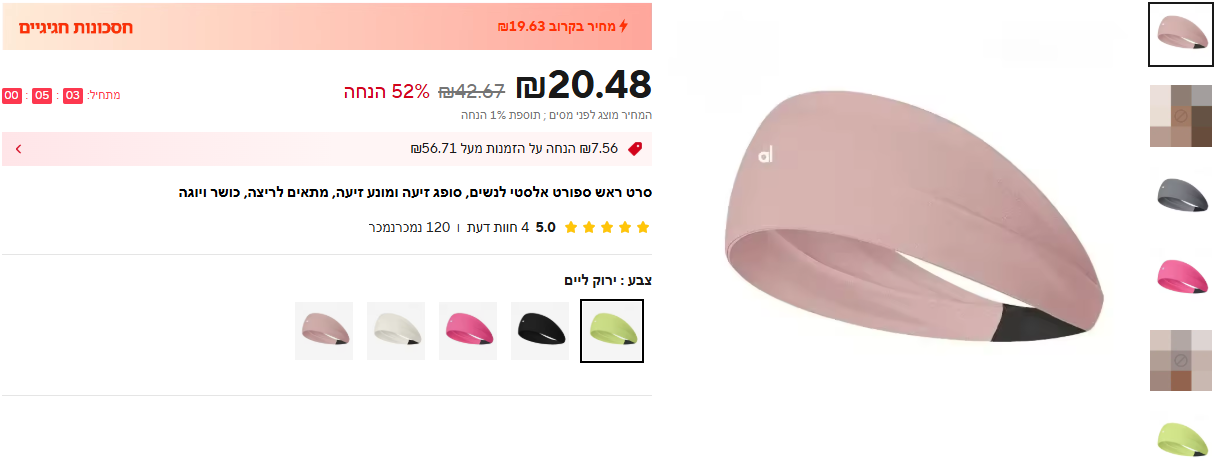Click the 52% discount label
1219x471 pixels.
click(386, 91)
